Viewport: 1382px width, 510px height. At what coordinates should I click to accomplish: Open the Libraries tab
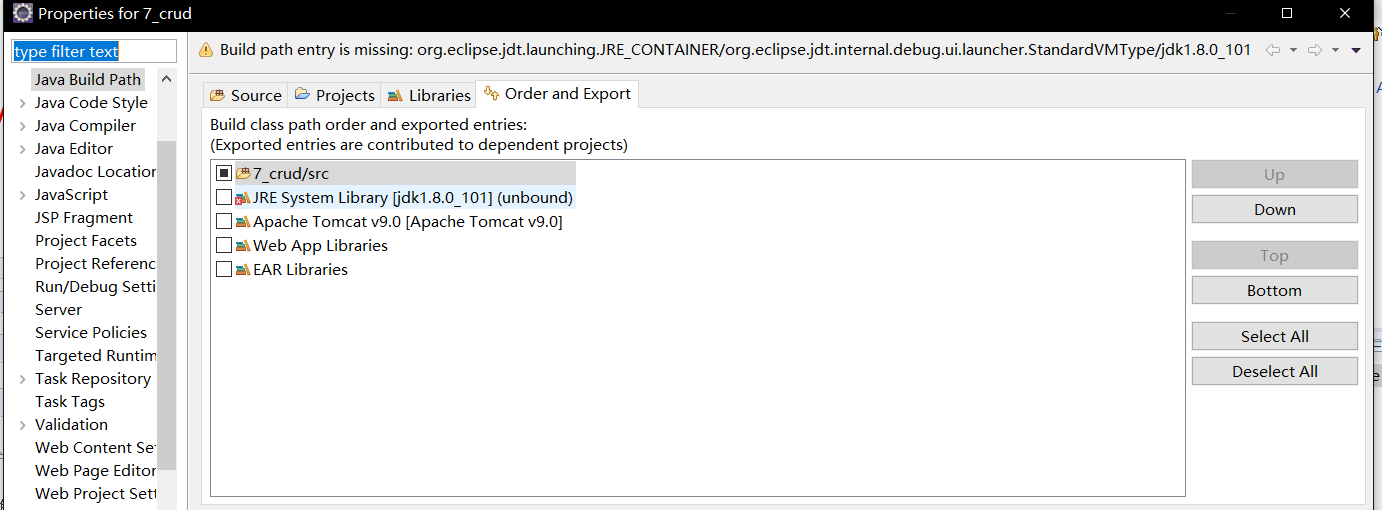[429, 95]
